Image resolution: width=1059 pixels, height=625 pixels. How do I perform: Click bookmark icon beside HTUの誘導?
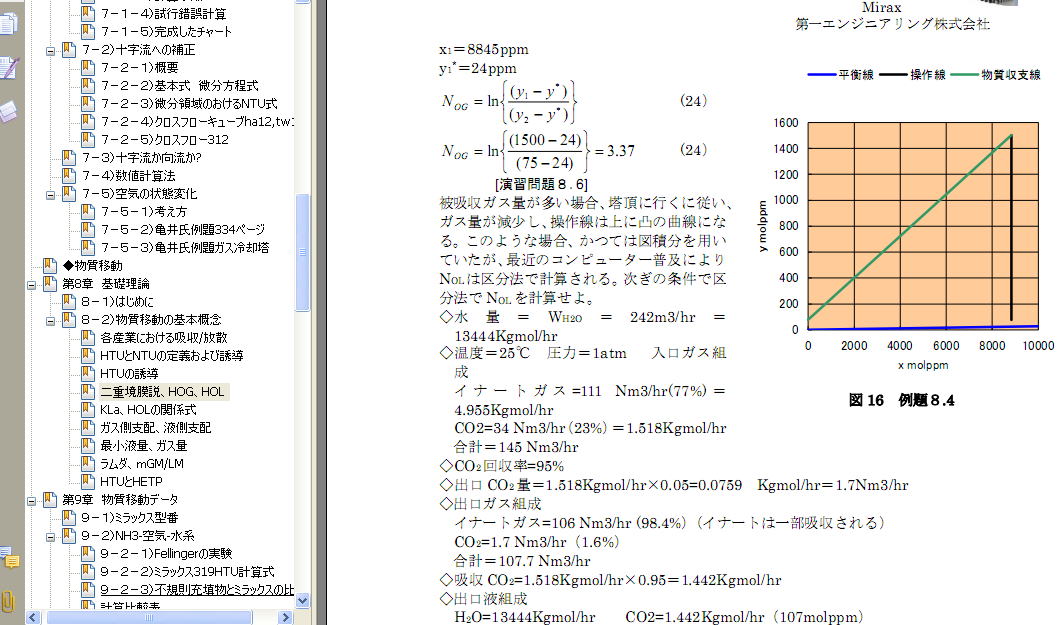point(88,373)
